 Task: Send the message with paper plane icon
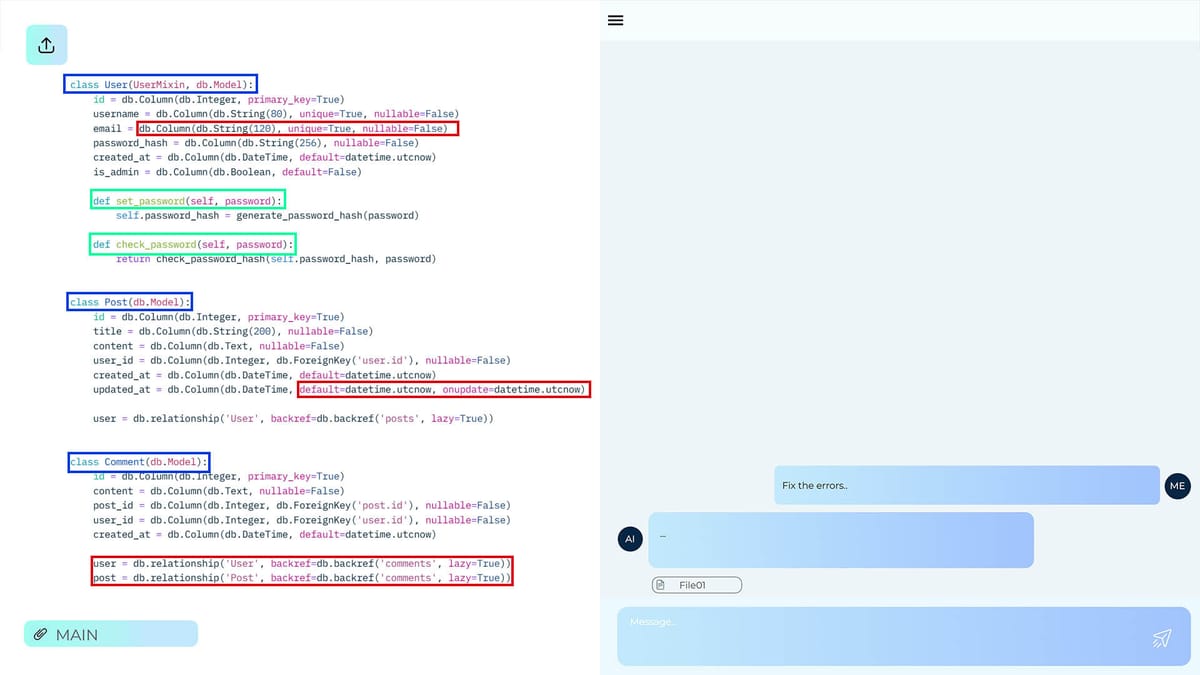pyautogui.click(x=1161, y=638)
